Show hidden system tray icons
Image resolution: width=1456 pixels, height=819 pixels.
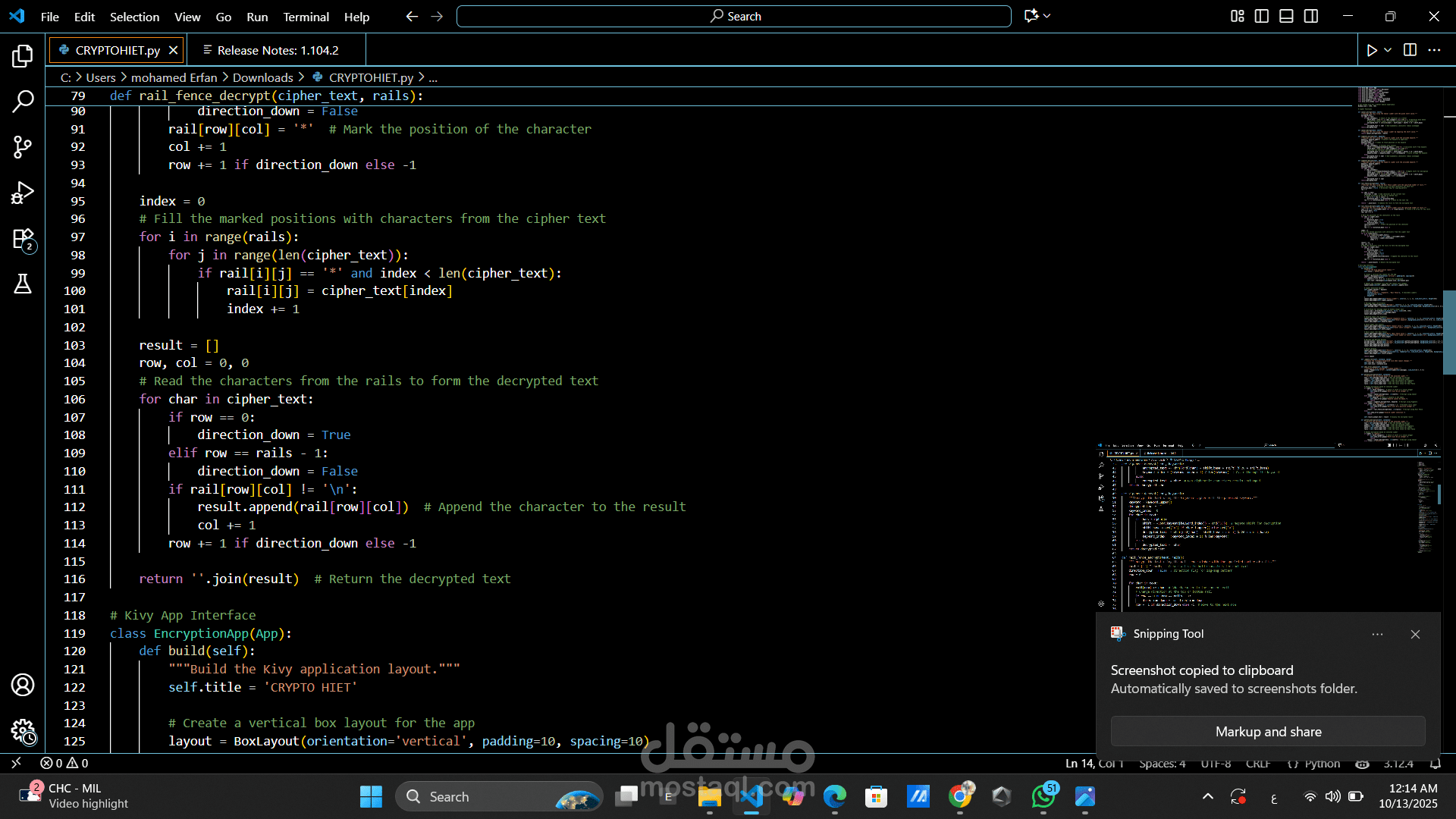[x=1208, y=796]
